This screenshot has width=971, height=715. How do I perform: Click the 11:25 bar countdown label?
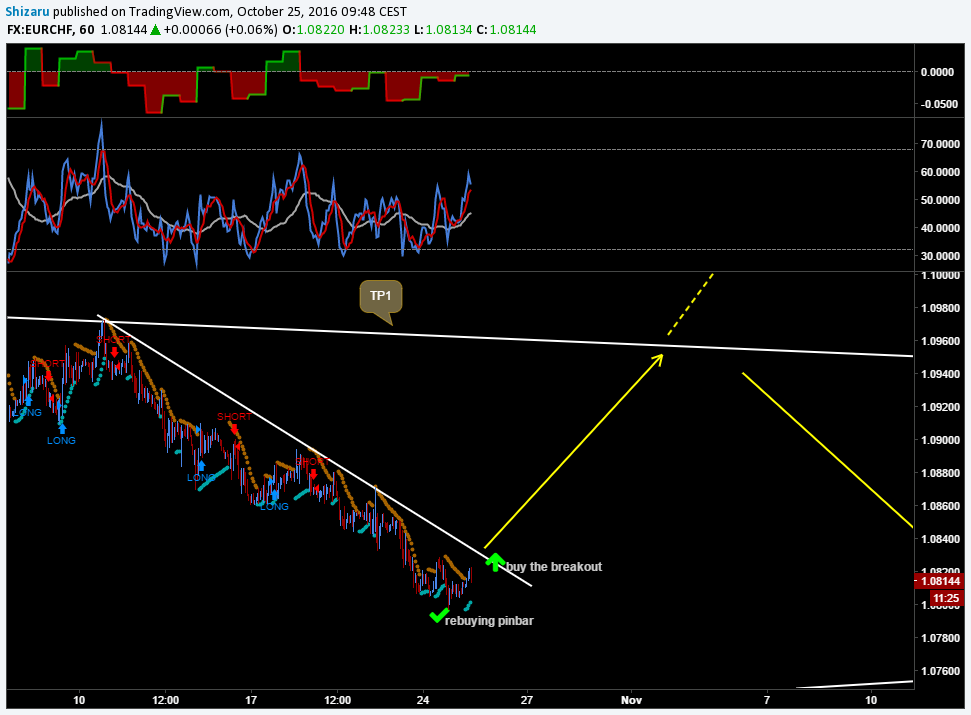point(946,598)
